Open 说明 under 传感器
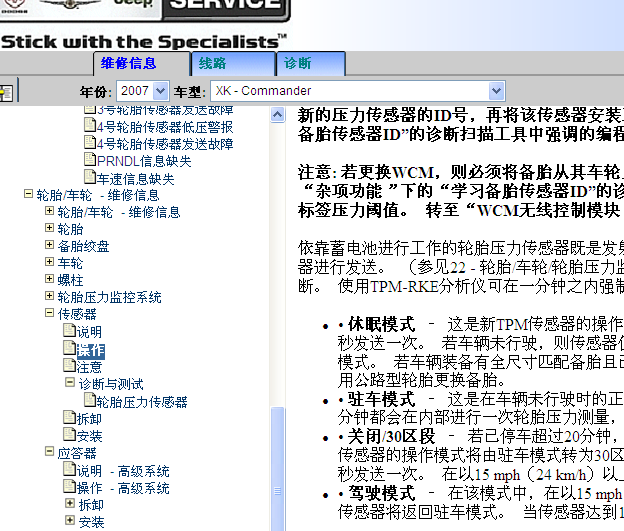Screen dimensions: 624x531 (x=89, y=332)
